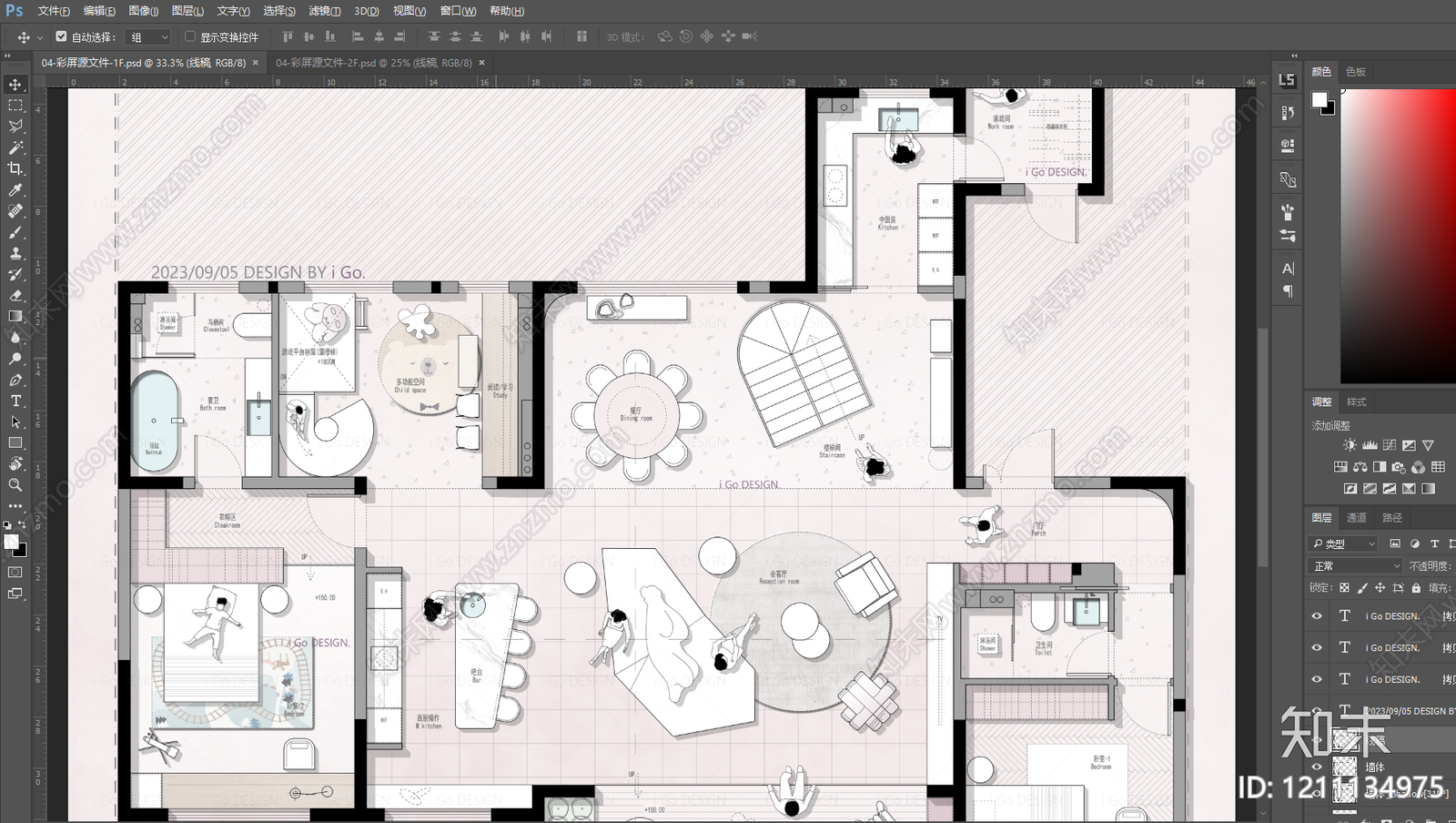Switch to the 通道 tab
Viewport: 1456px width, 823px height.
[1357, 518]
